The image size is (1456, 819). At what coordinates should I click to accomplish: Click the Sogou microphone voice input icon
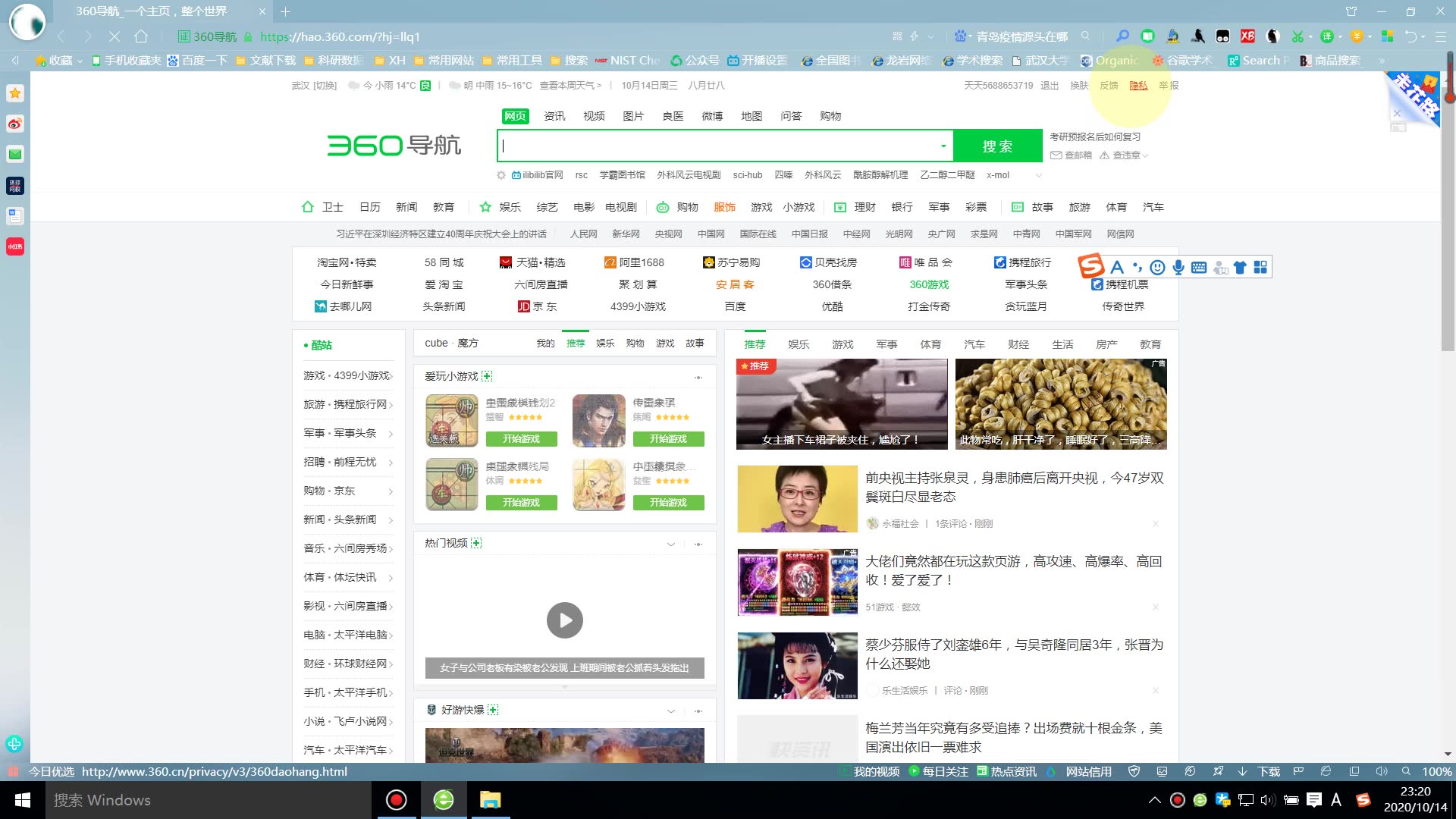[1178, 267]
